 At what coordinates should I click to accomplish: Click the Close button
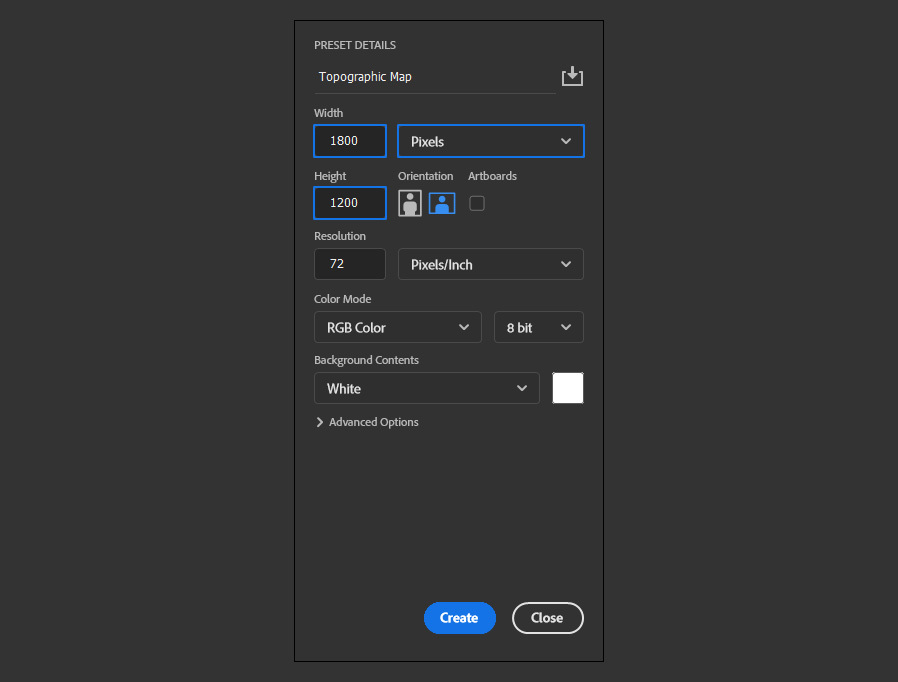tap(548, 618)
